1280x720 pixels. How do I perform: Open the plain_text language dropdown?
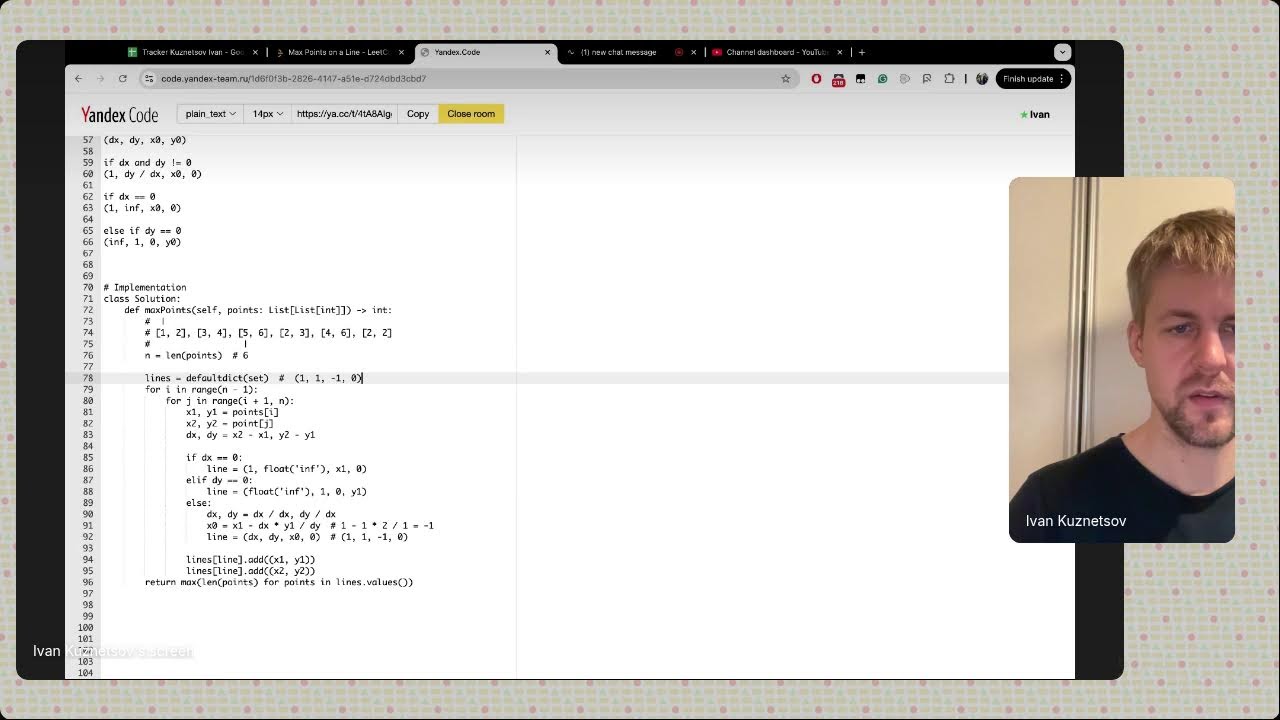tap(210, 114)
